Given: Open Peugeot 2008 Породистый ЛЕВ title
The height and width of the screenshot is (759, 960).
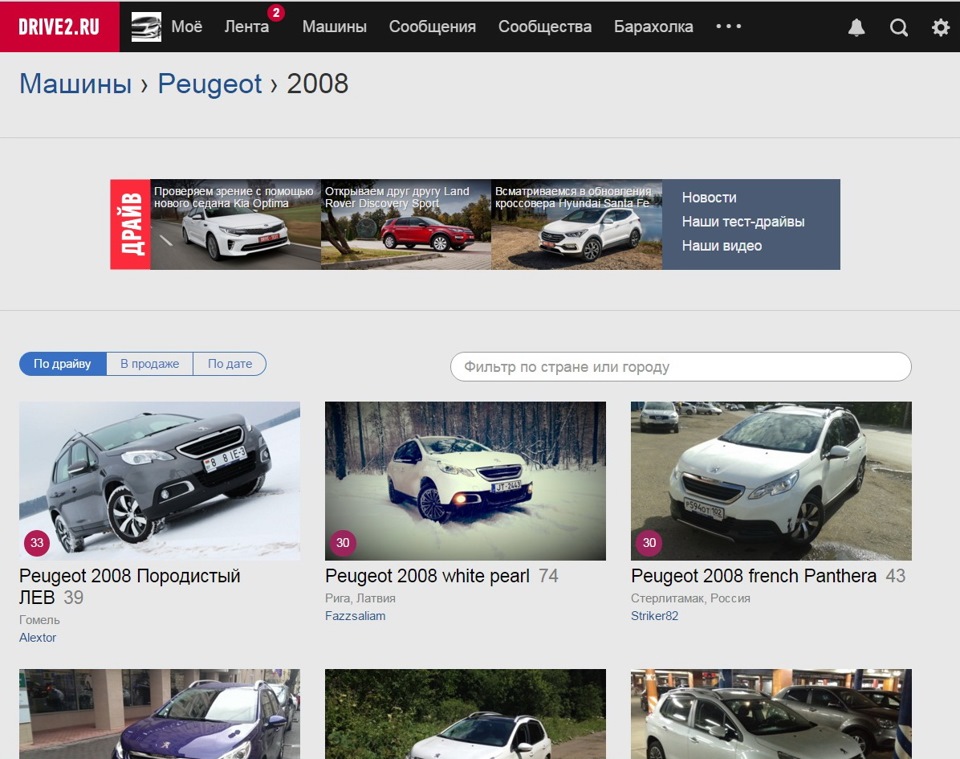Looking at the screenshot, I should [x=130, y=586].
